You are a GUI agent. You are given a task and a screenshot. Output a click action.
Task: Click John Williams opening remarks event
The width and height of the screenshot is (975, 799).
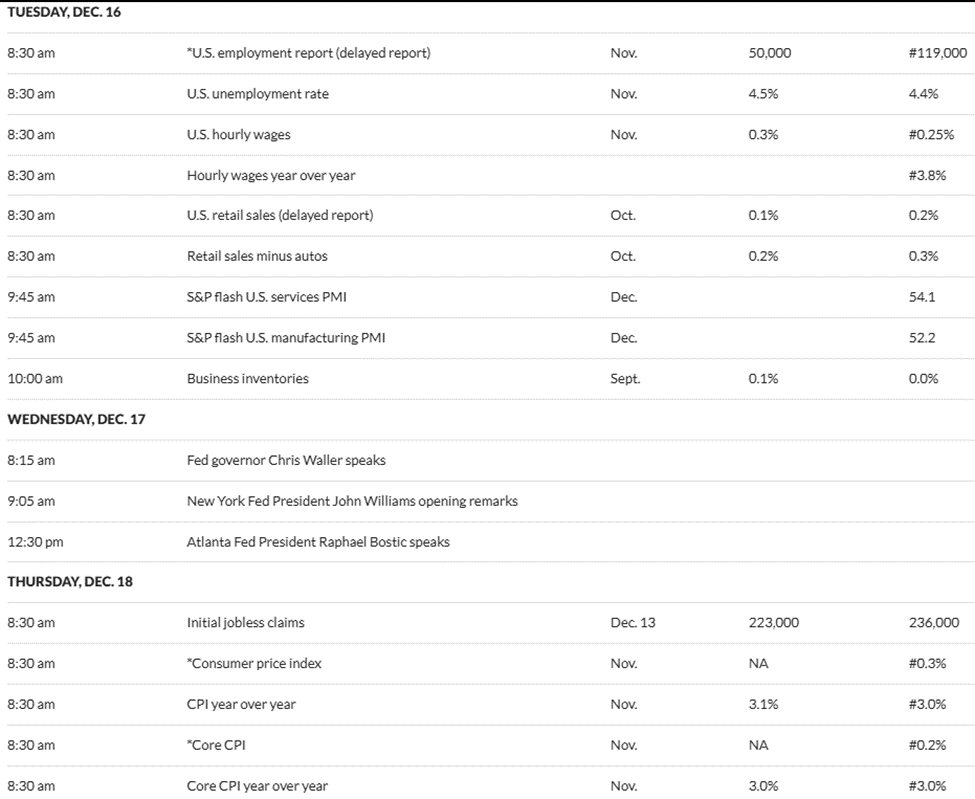pos(352,501)
